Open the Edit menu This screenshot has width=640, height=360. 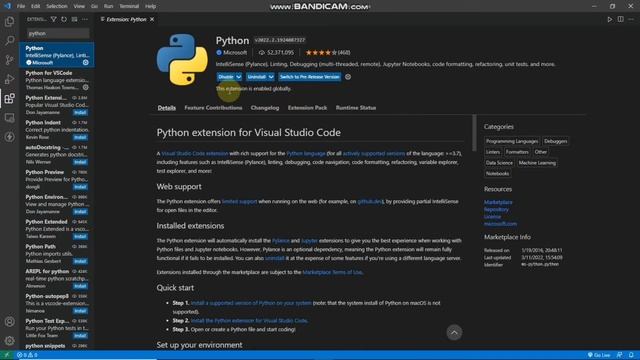[x=36, y=6]
